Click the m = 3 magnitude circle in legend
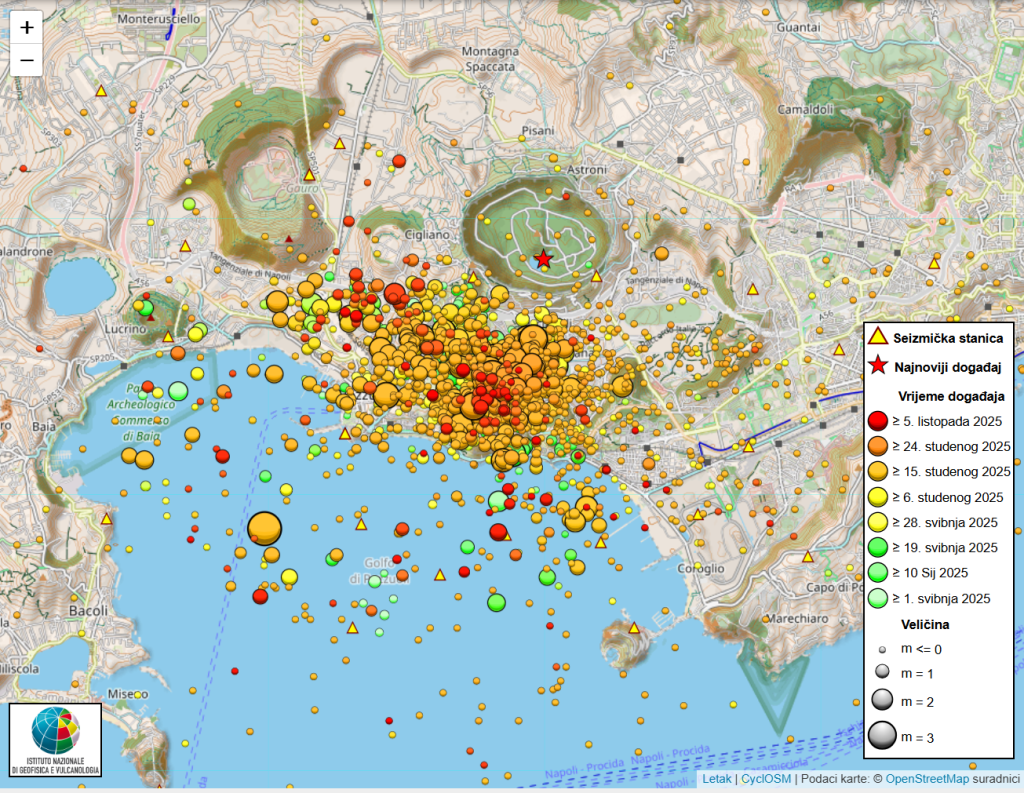 coord(881,736)
